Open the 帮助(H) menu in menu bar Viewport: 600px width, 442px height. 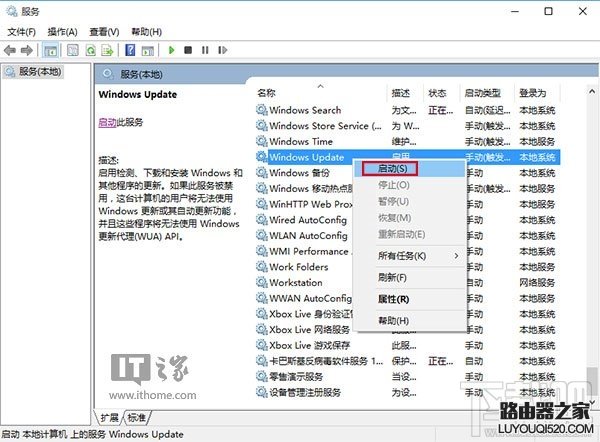tap(147, 32)
